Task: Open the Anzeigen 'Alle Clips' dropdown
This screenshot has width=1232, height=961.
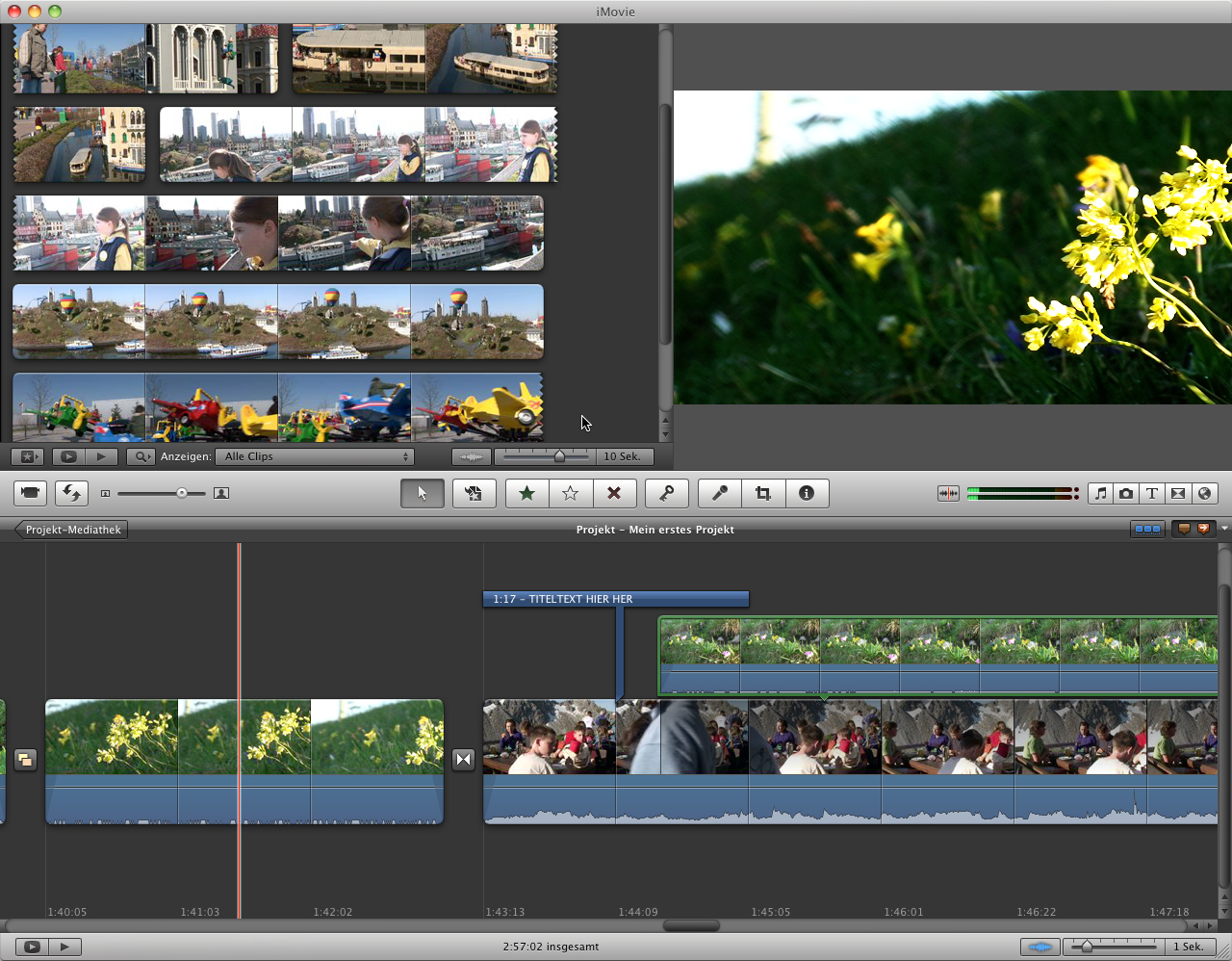Action: click(x=315, y=456)
